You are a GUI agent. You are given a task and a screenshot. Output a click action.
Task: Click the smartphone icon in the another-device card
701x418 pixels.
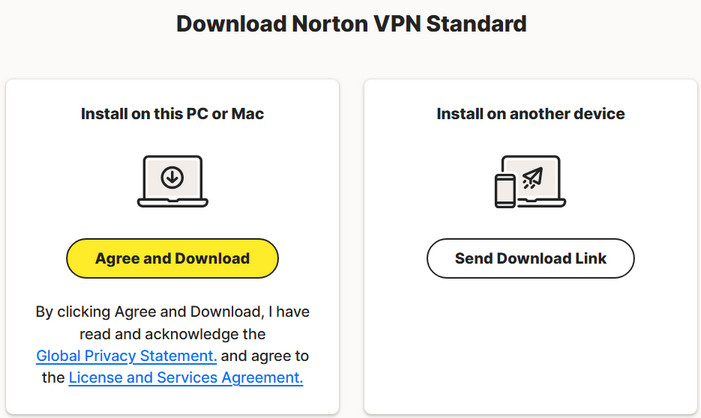click(504, 190)
